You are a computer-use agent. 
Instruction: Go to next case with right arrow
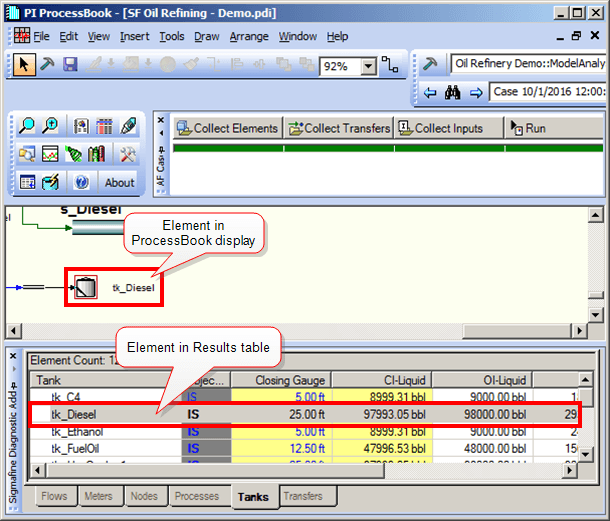476,93
